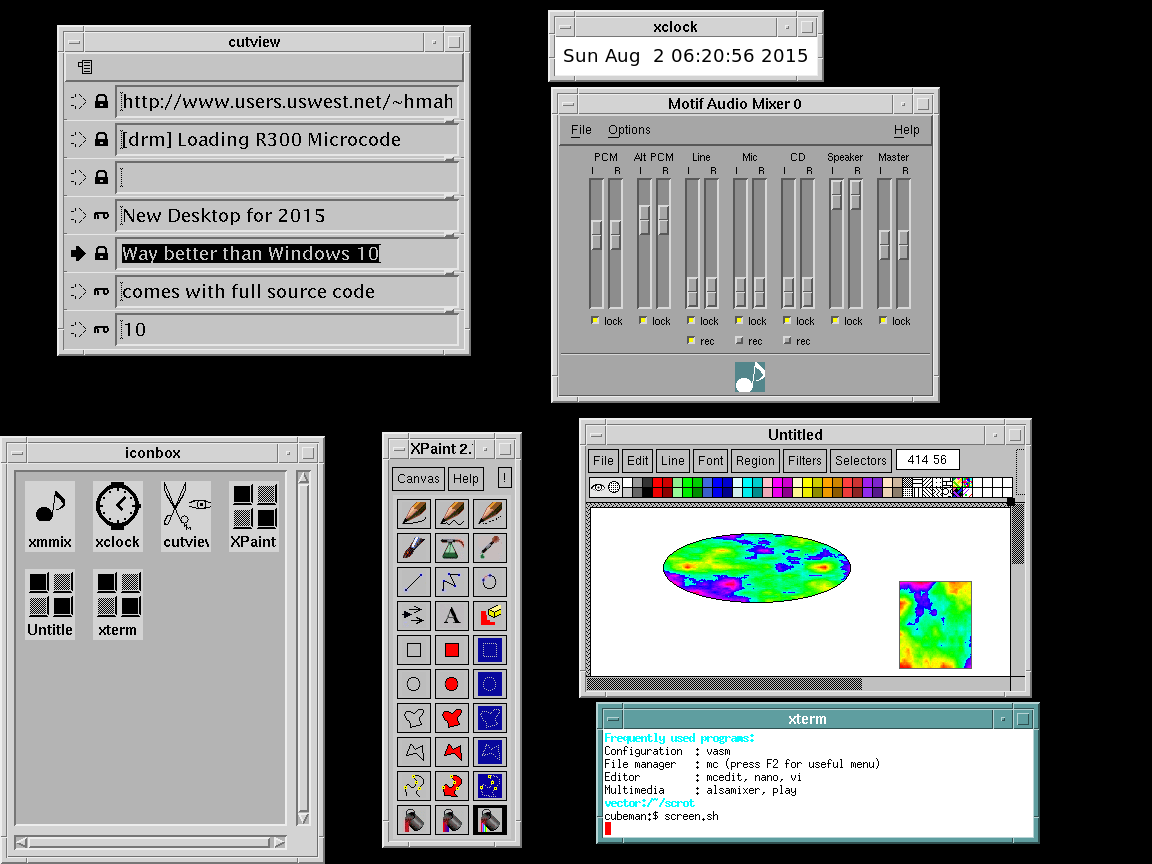Click the Master left channel slider handle
This screenshot has height=864, width=1152.
(884, 245)
